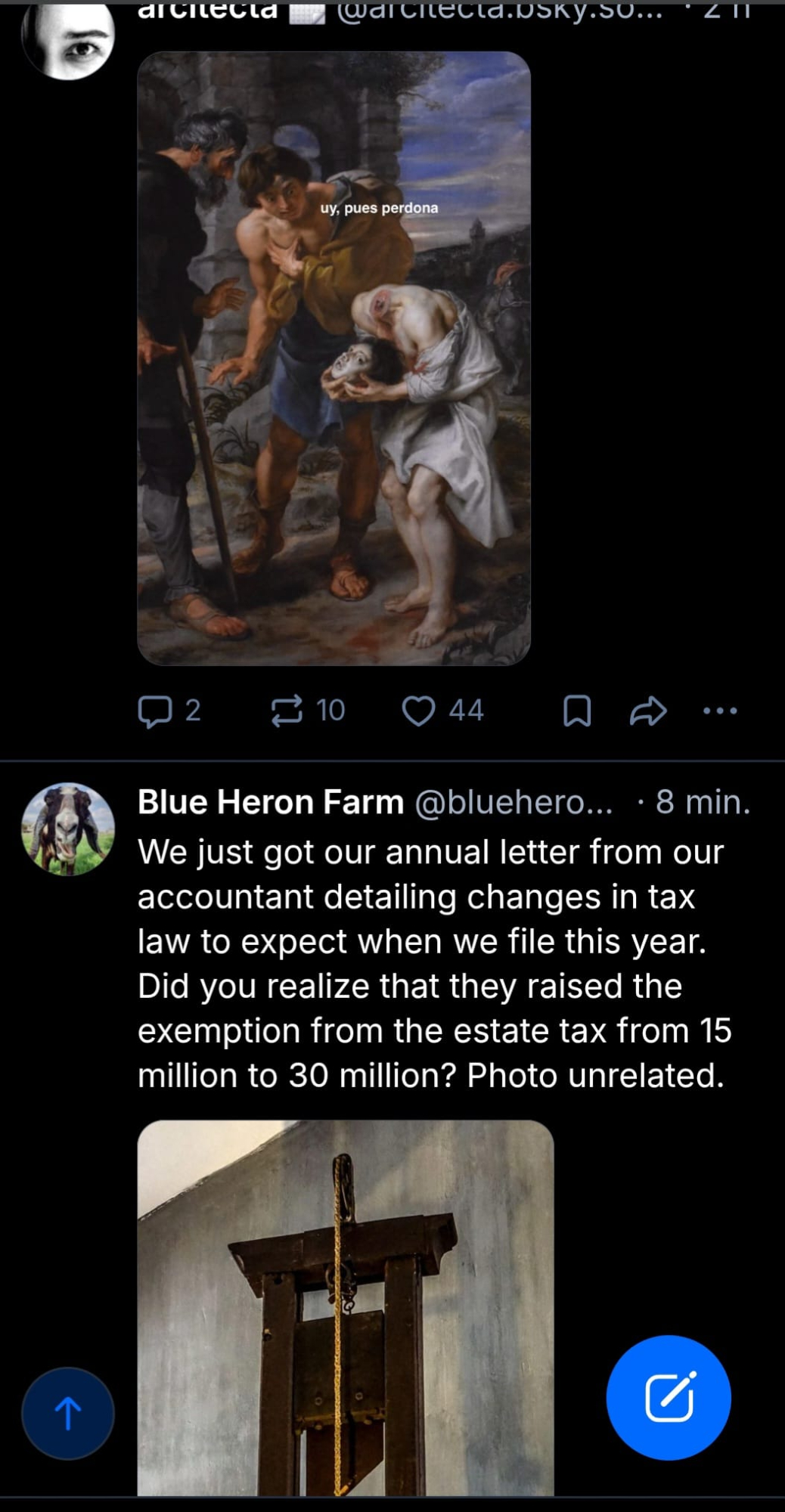Open the estate tax post text
The height and width of the screenshot is (1512, 785).
coord(433,963)
